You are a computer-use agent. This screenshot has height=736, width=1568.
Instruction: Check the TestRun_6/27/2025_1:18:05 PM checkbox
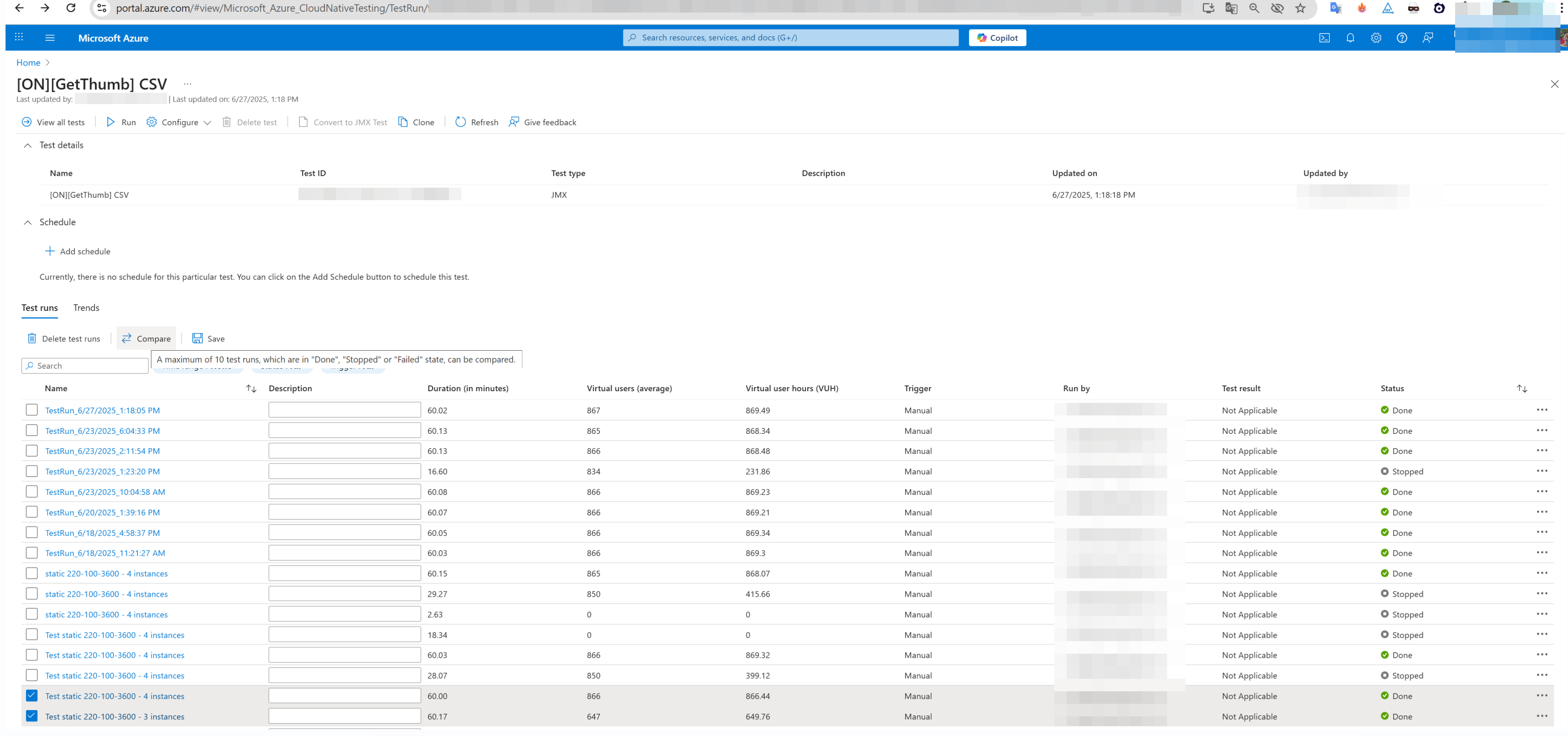coord(32,410)
